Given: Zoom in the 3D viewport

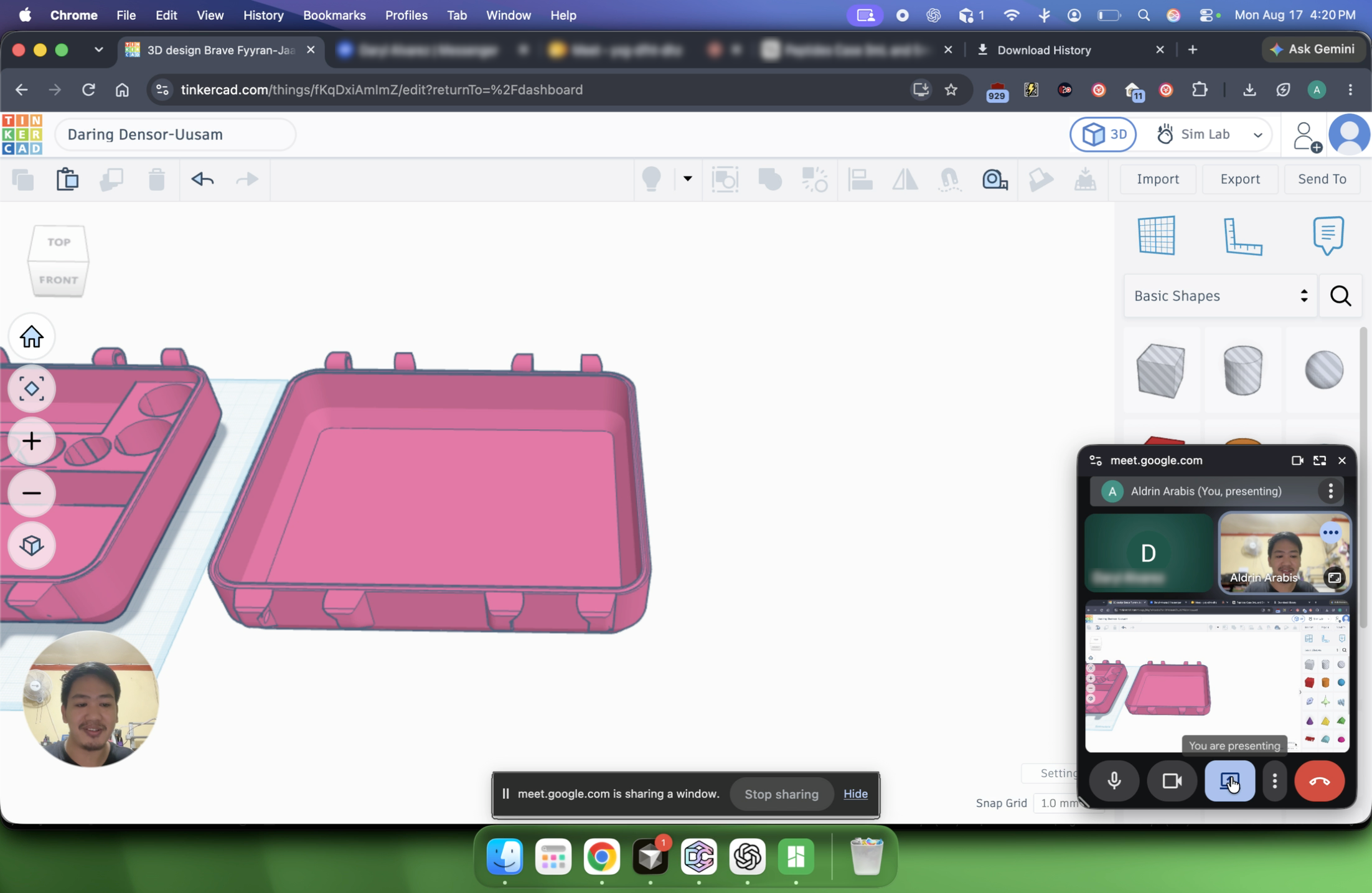Looking at the screenshot, I should tap(31, 441).
